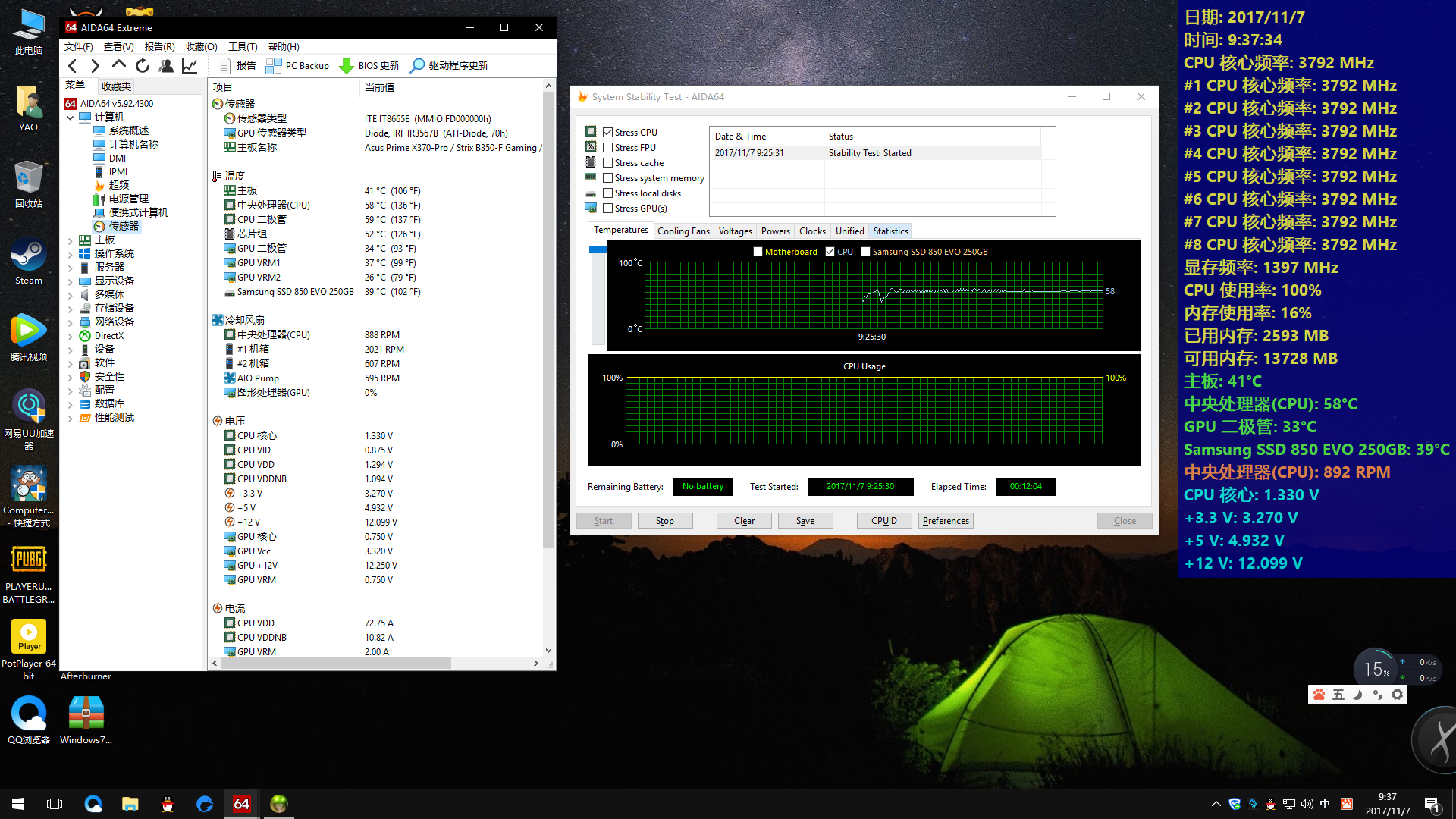Viewport: 1456px width, 819px height.
Task: Expand the 显示设备 tree node
Action: tap(71, 281)
